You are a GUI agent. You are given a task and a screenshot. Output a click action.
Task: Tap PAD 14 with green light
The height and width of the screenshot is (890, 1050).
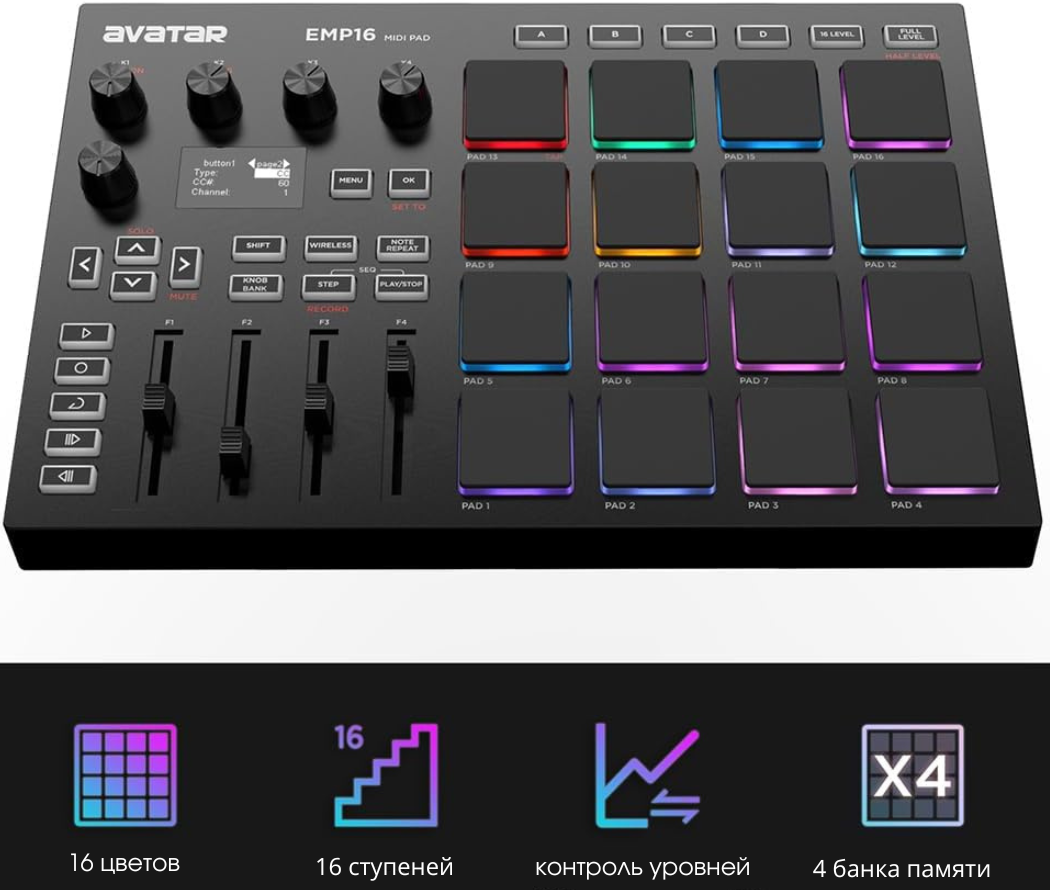642,105
